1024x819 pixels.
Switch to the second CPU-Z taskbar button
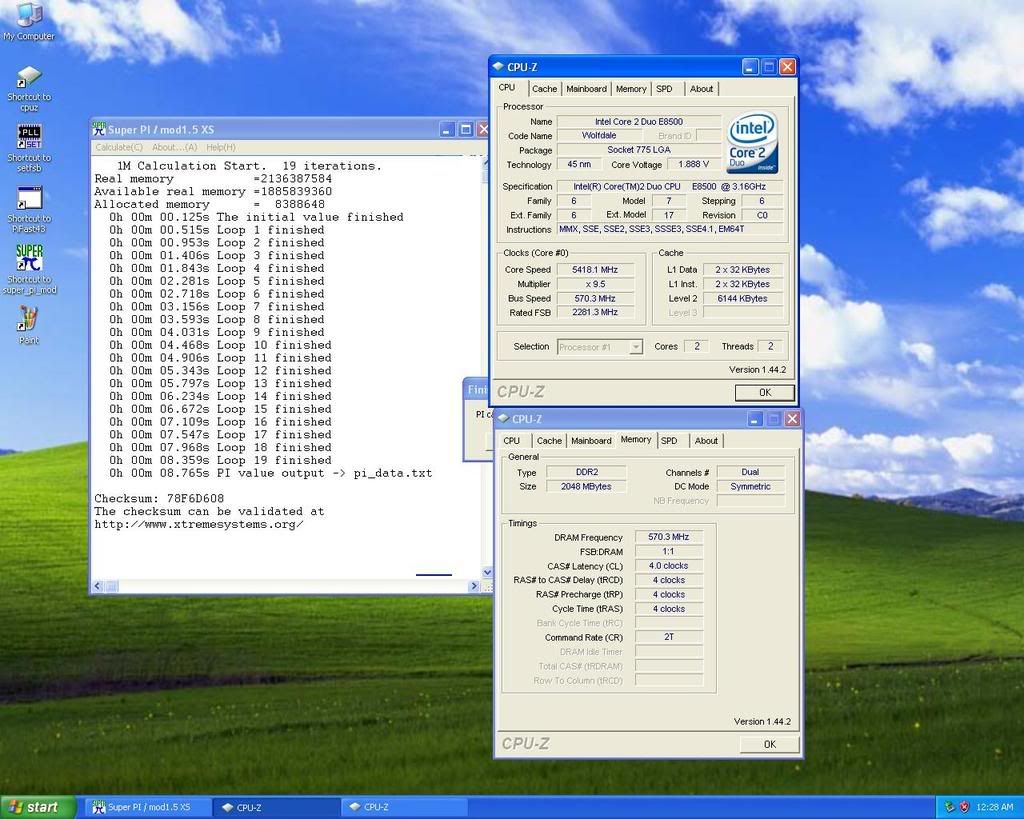[404, 807]
